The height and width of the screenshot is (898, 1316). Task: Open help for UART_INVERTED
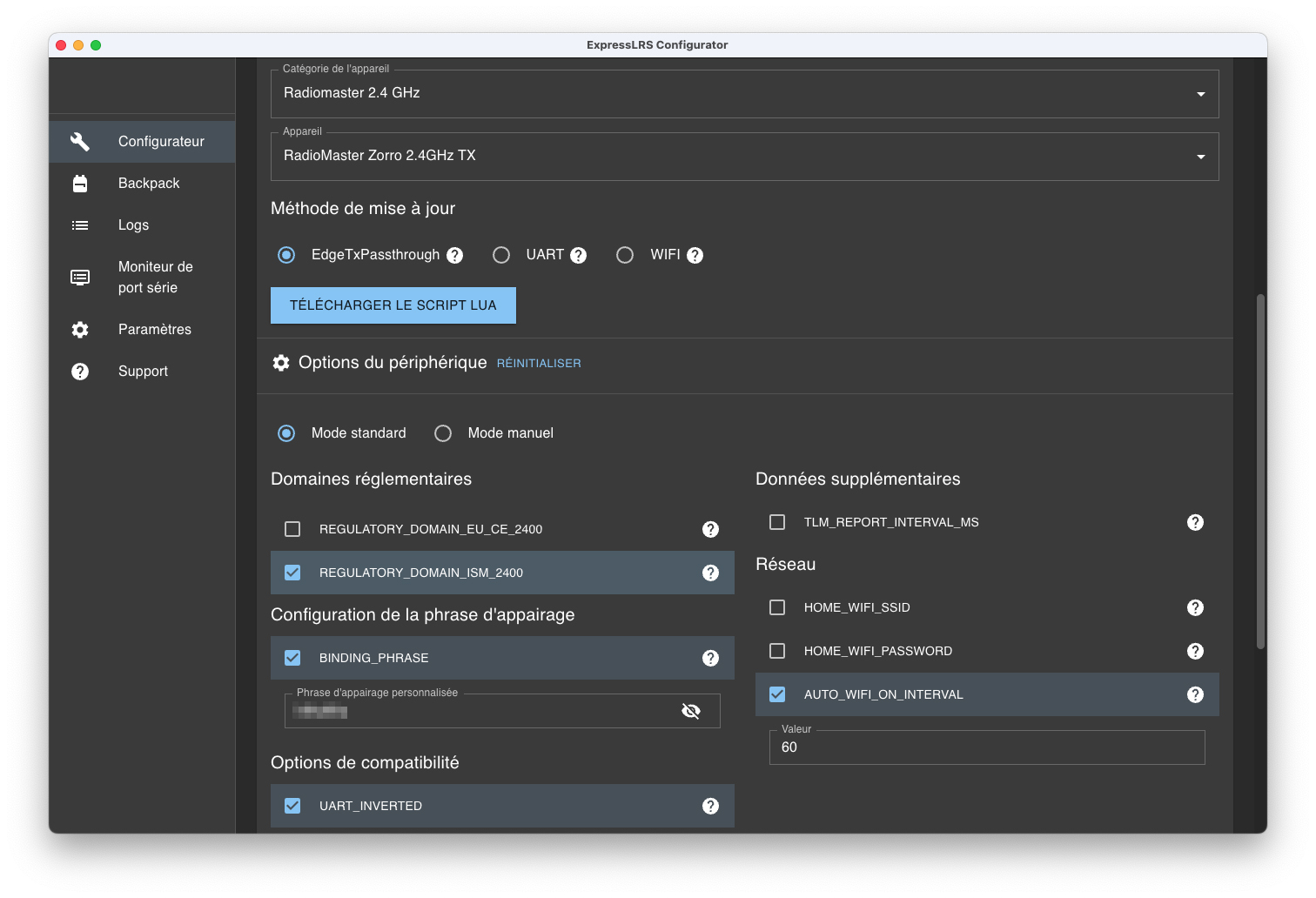[x=710, y=806]
